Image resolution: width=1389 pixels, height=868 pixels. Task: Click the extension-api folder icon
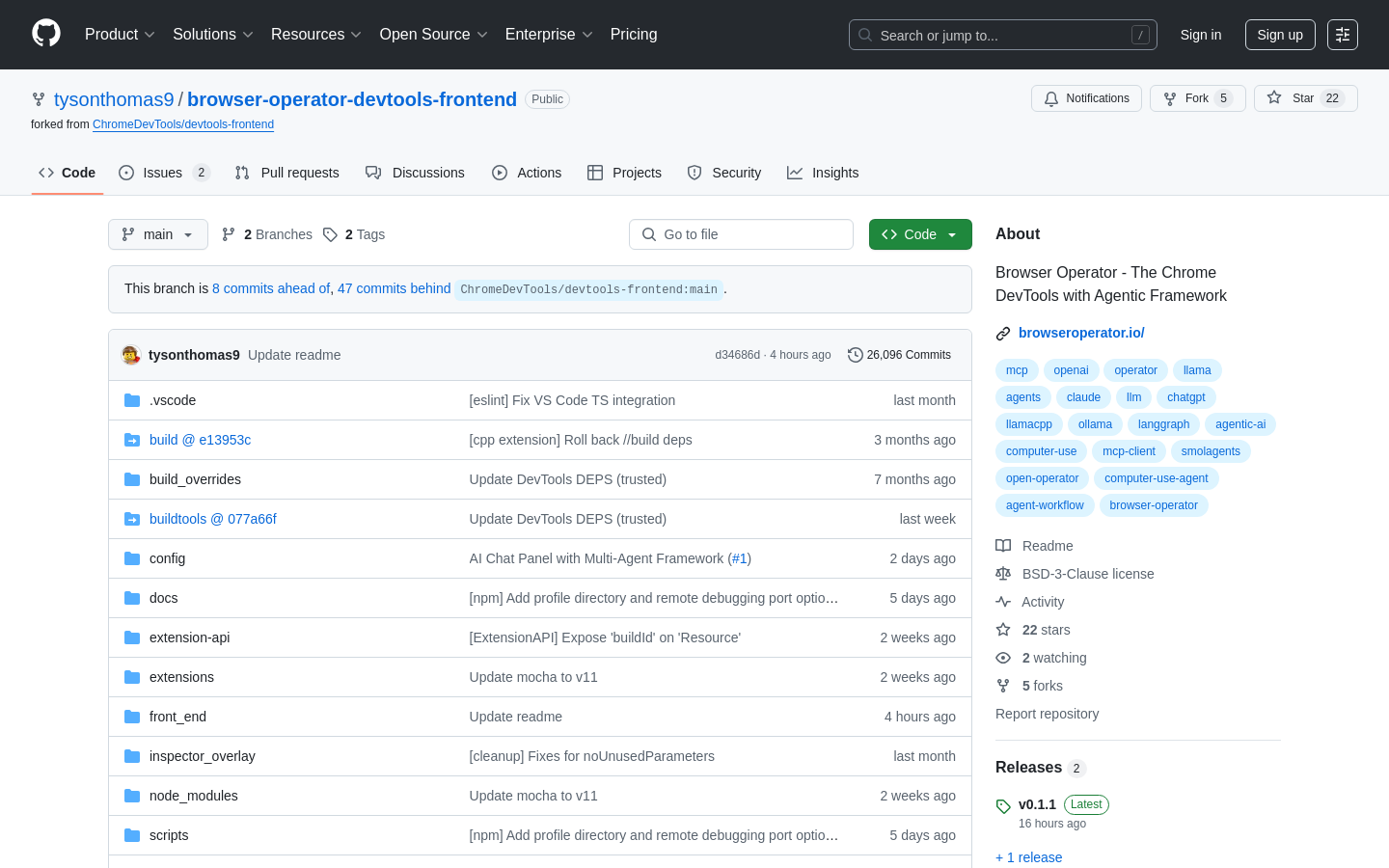[132, 637]
